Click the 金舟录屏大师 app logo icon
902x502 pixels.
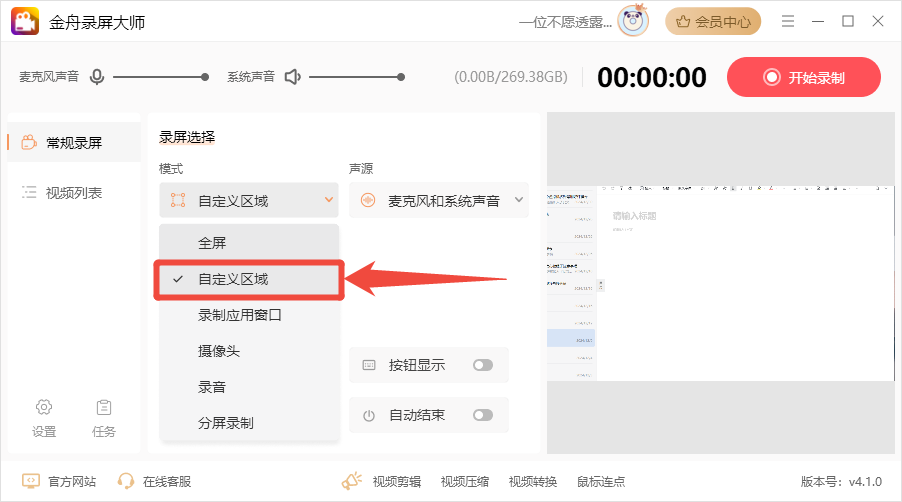(x=25, y=21)
